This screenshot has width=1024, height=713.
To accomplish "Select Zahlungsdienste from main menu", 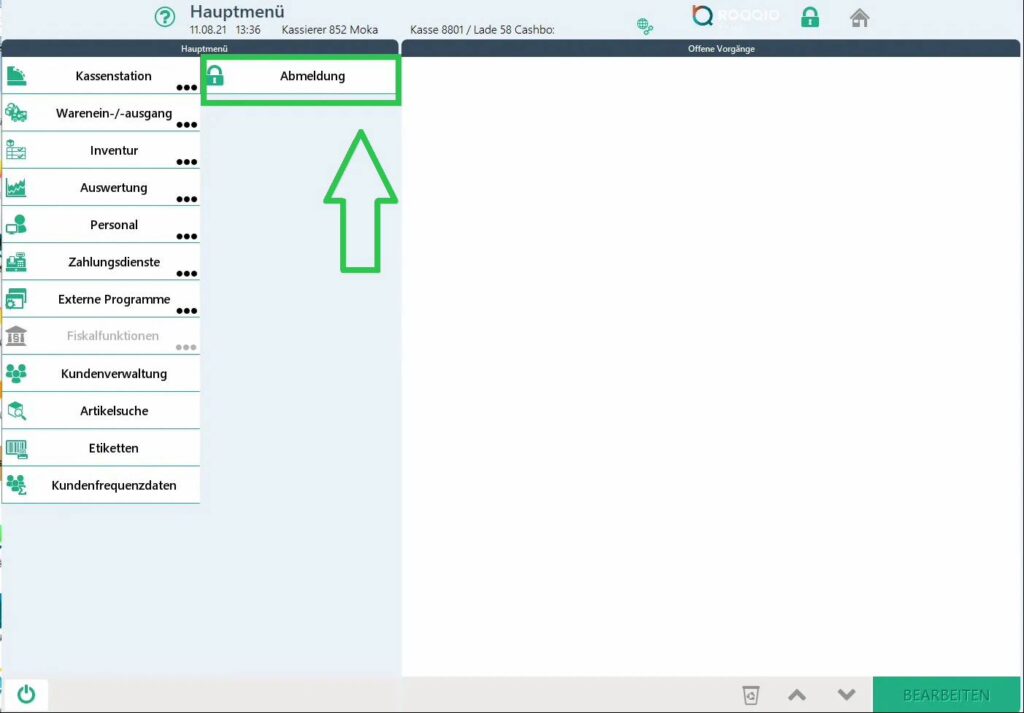I will pos(113,262).
